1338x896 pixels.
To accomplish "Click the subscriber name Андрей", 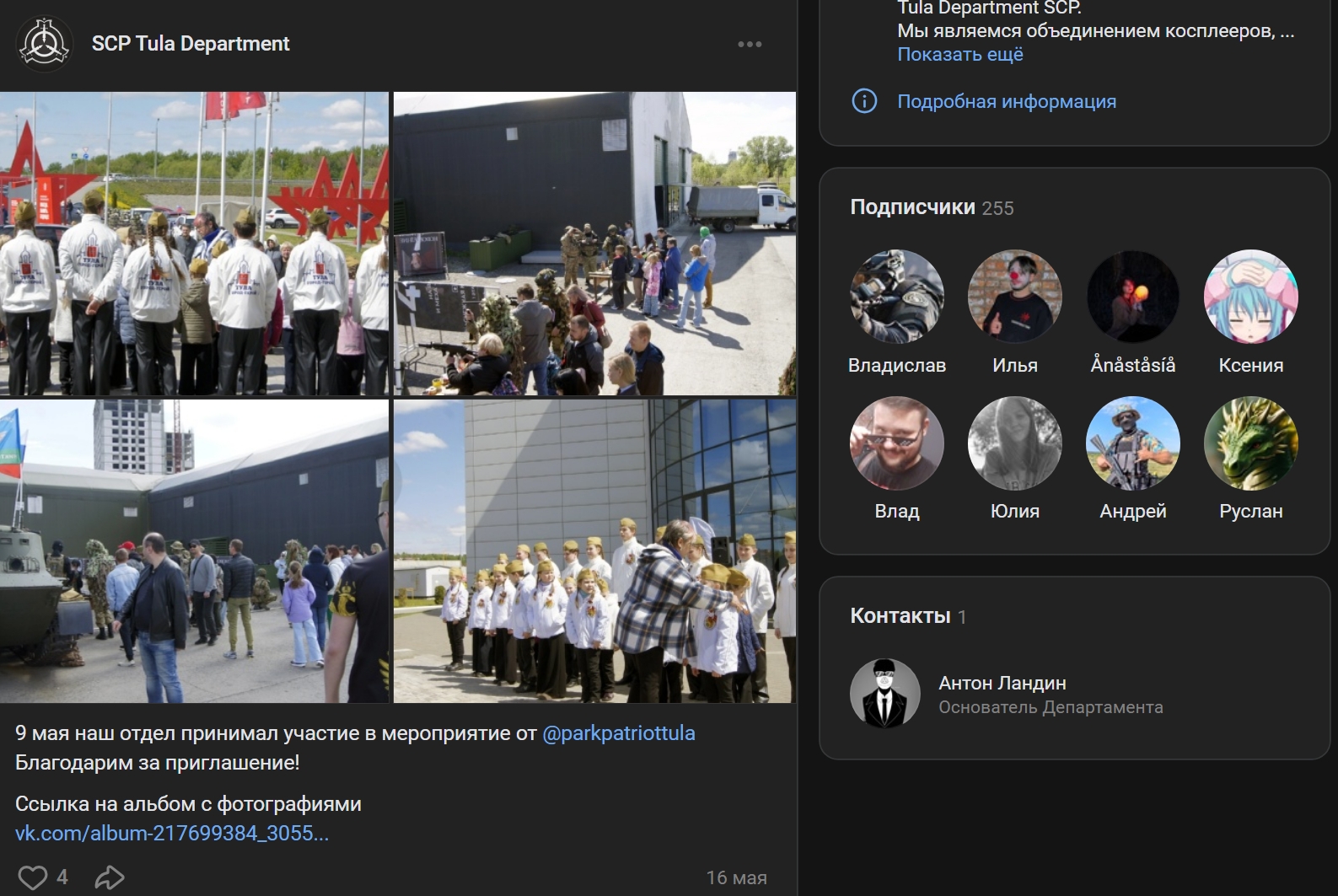I will click(x=1133, y=511).
